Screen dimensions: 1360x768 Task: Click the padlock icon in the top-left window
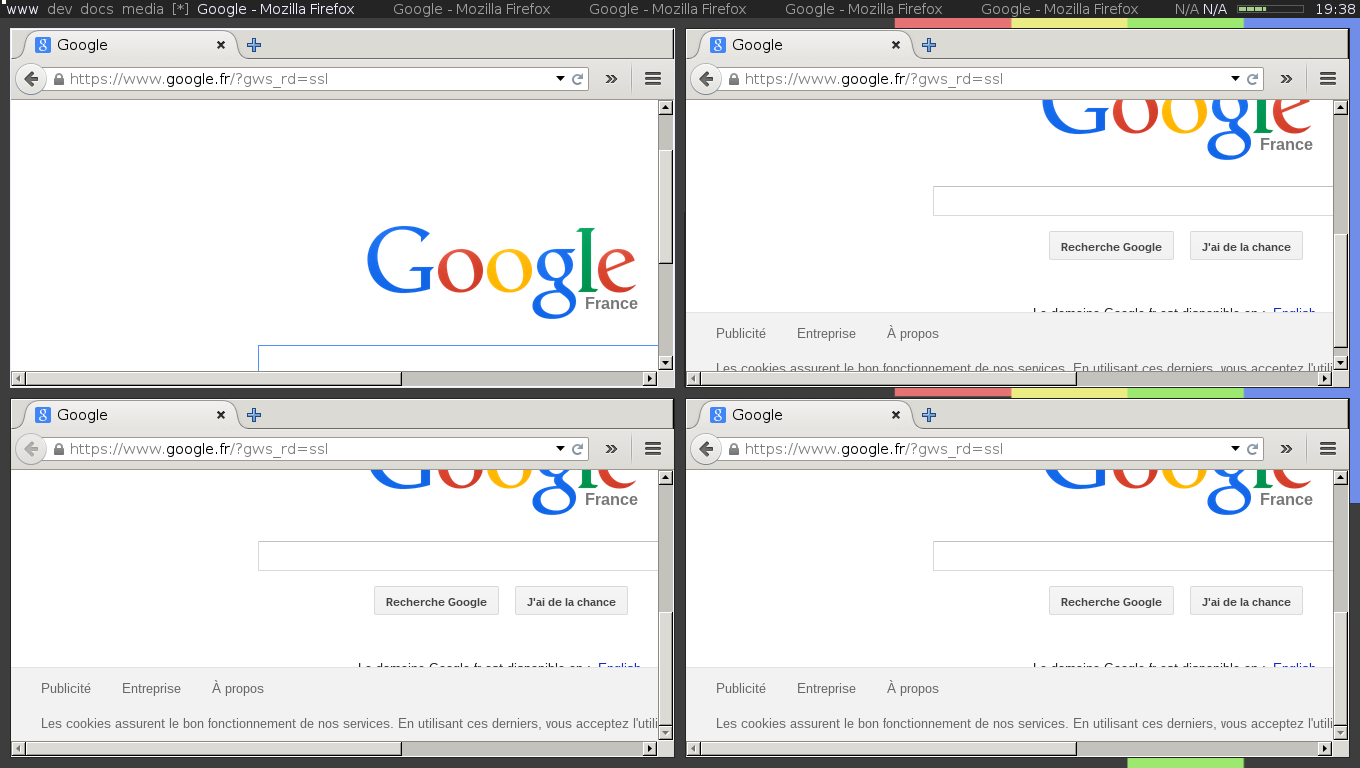59,79
